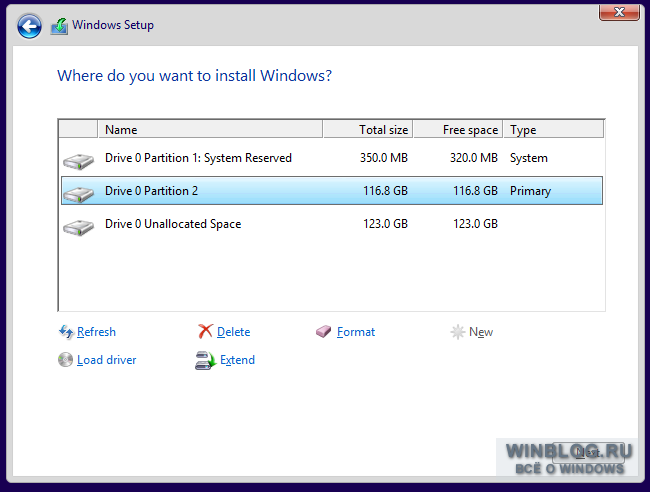This screenshot has height=492, width=650.
Task: Format the selected partition with the Format link
Action: click(356, 332)
